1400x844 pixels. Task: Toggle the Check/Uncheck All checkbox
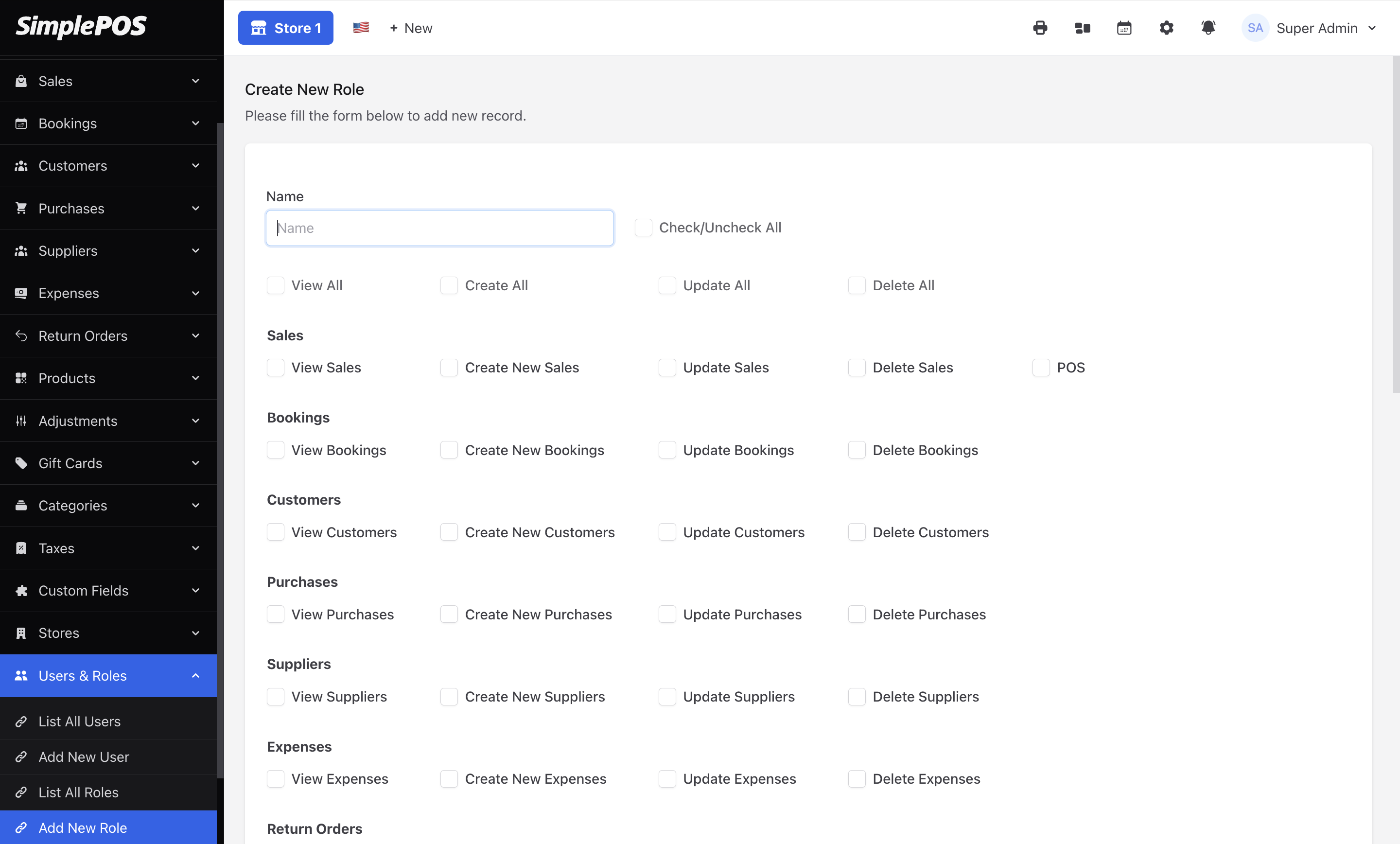tap(643, 228)
